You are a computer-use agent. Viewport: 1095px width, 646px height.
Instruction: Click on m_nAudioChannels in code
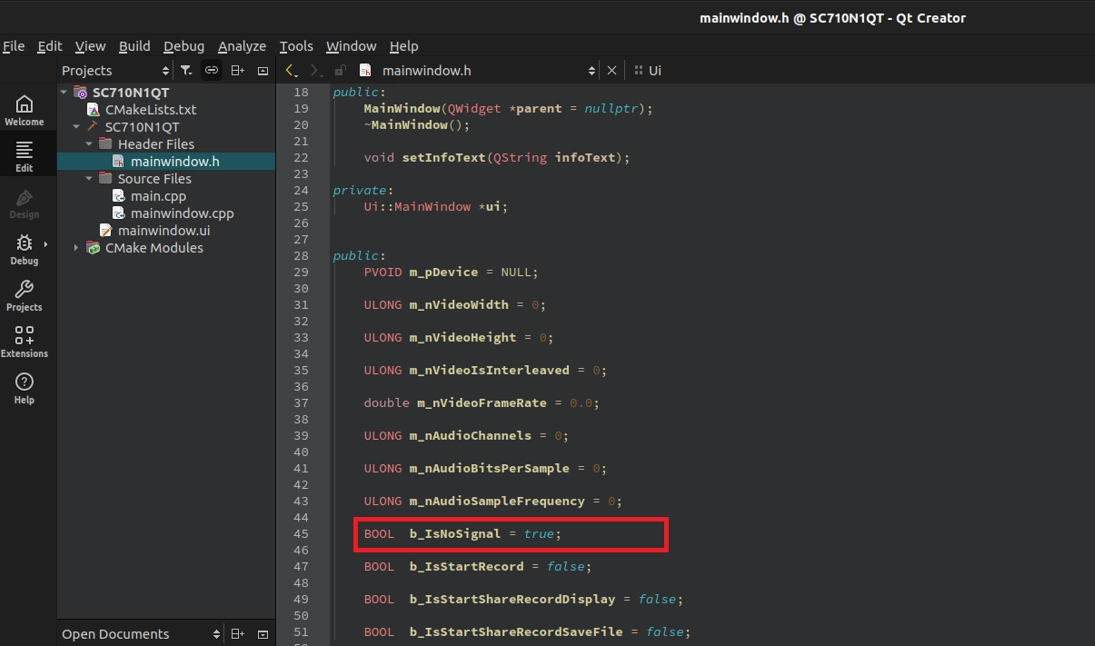pos(470,436)
